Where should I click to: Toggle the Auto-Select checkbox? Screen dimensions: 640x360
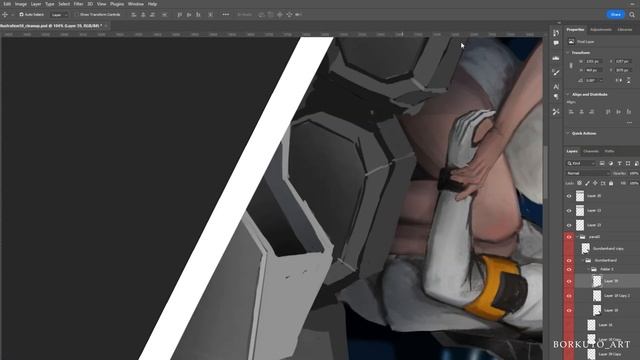[21, 15]
